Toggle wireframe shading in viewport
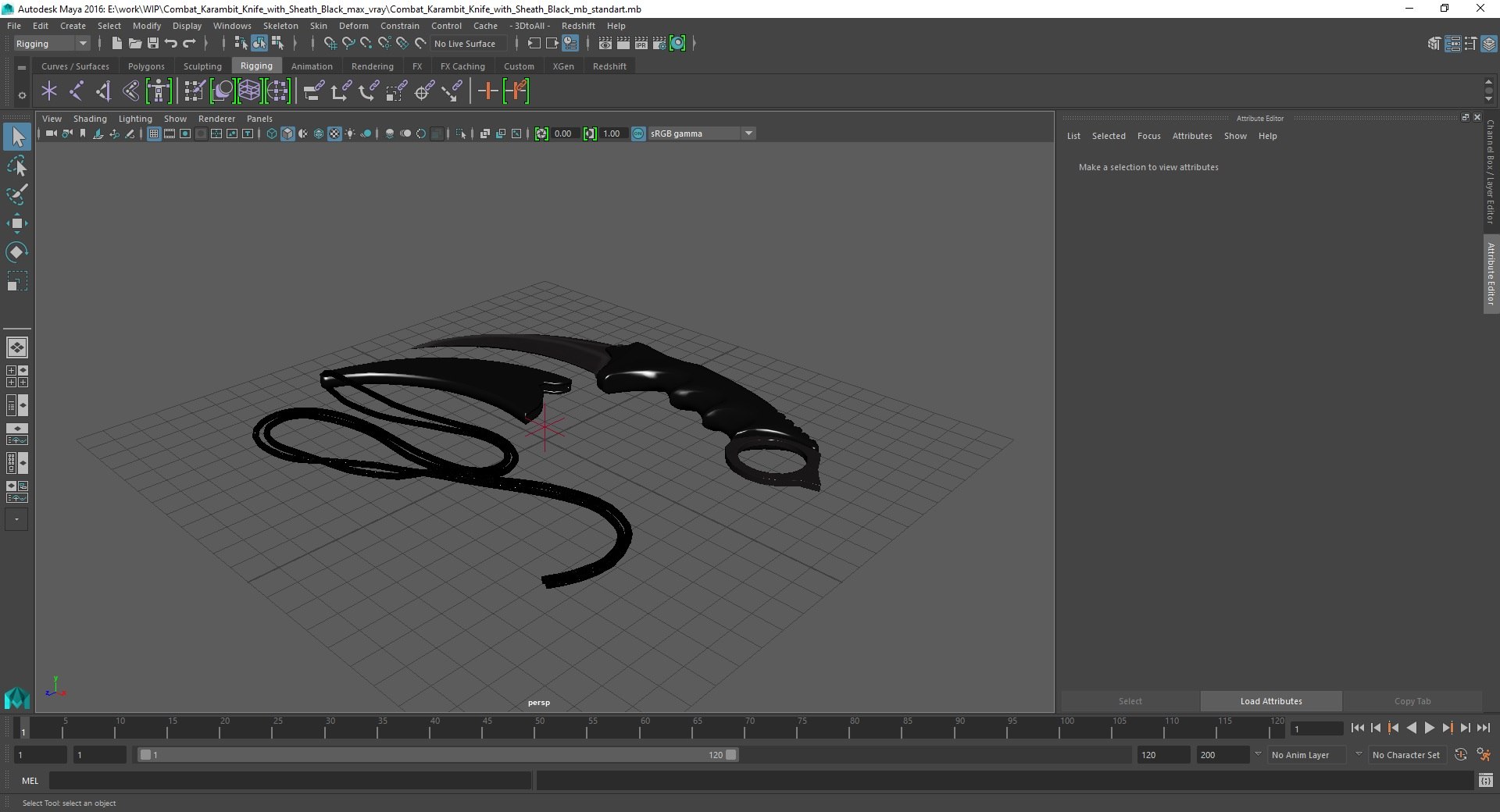Screen dimensions: 1500x812 point(272,134)
